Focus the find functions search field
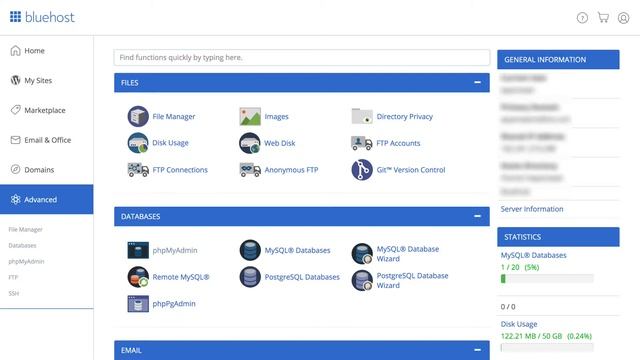 point(302,58)
